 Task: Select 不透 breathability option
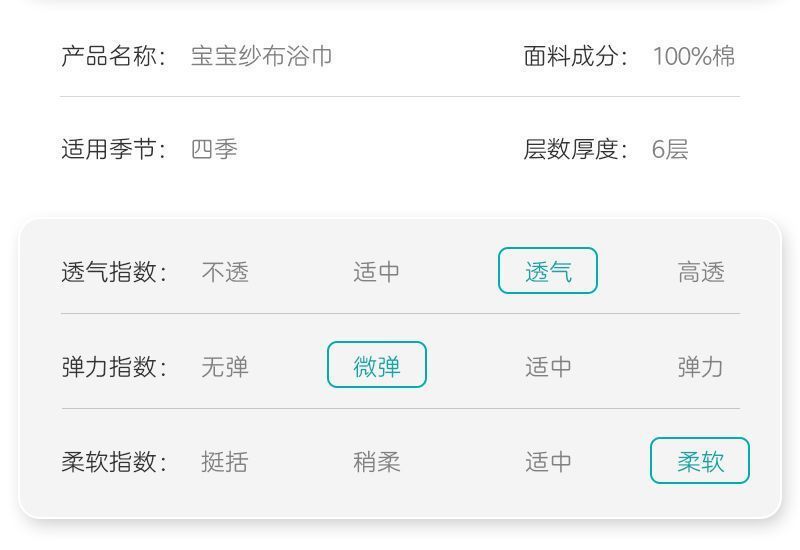[225, 272]
